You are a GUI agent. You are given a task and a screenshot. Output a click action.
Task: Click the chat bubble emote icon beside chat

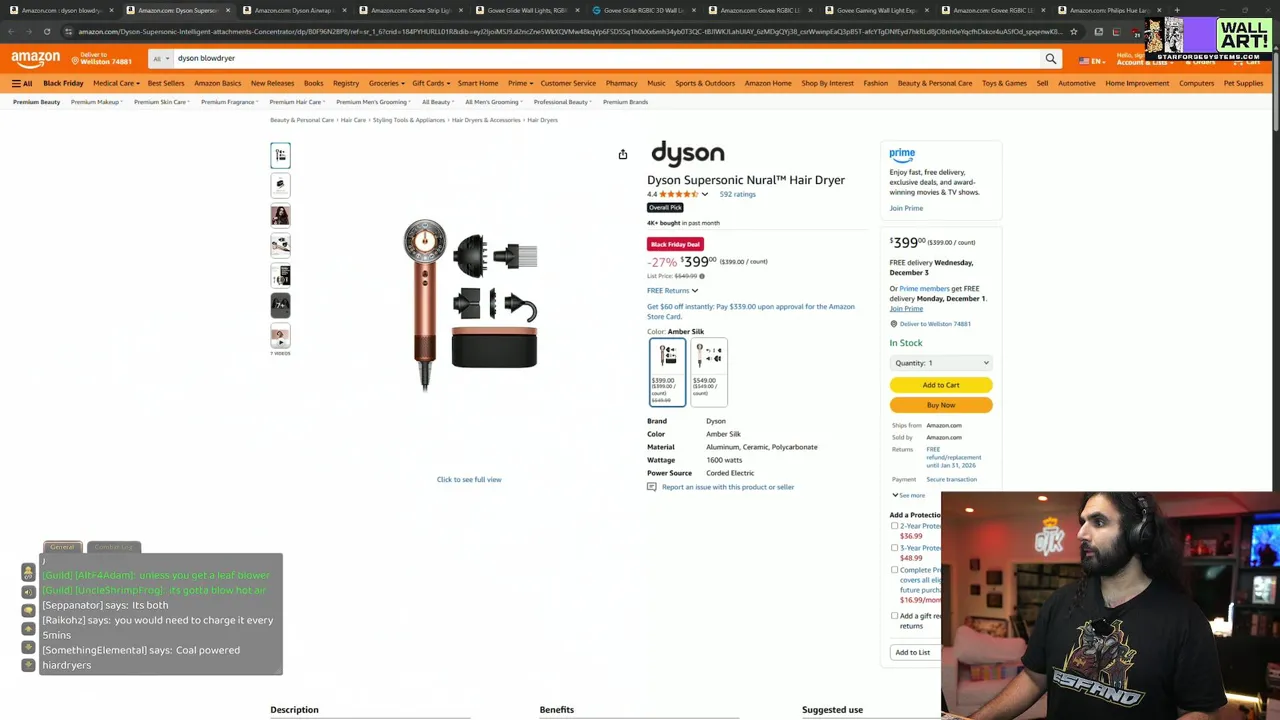(x=28, y=610)
